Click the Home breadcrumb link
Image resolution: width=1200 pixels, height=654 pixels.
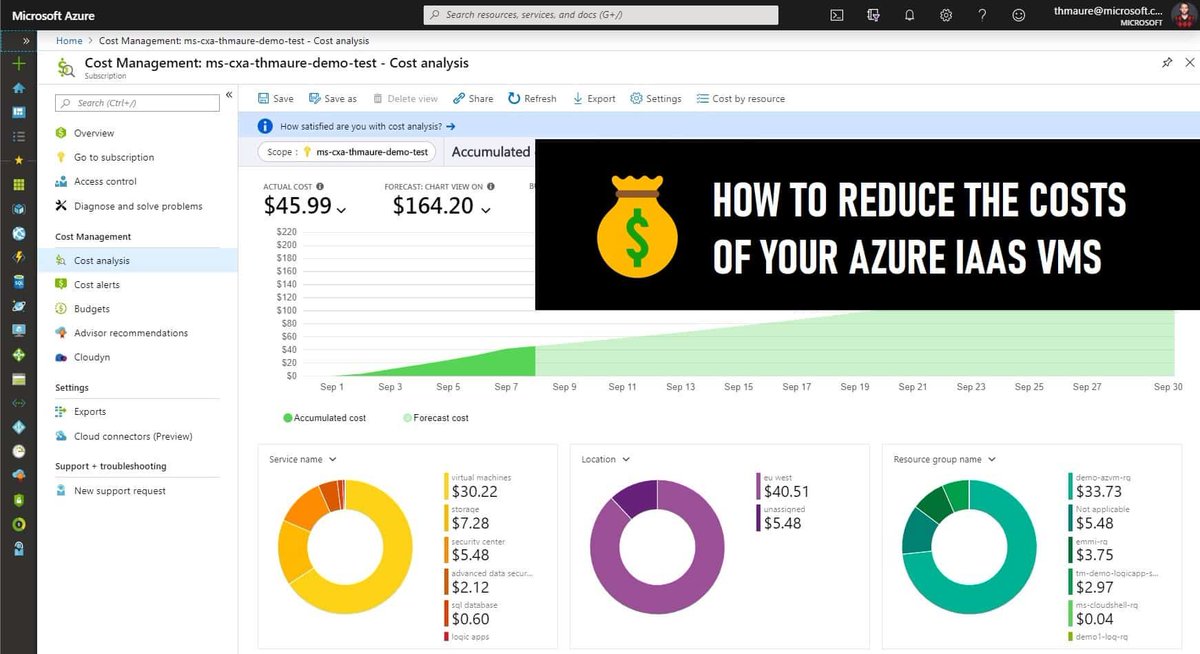[x=69, y=41]
